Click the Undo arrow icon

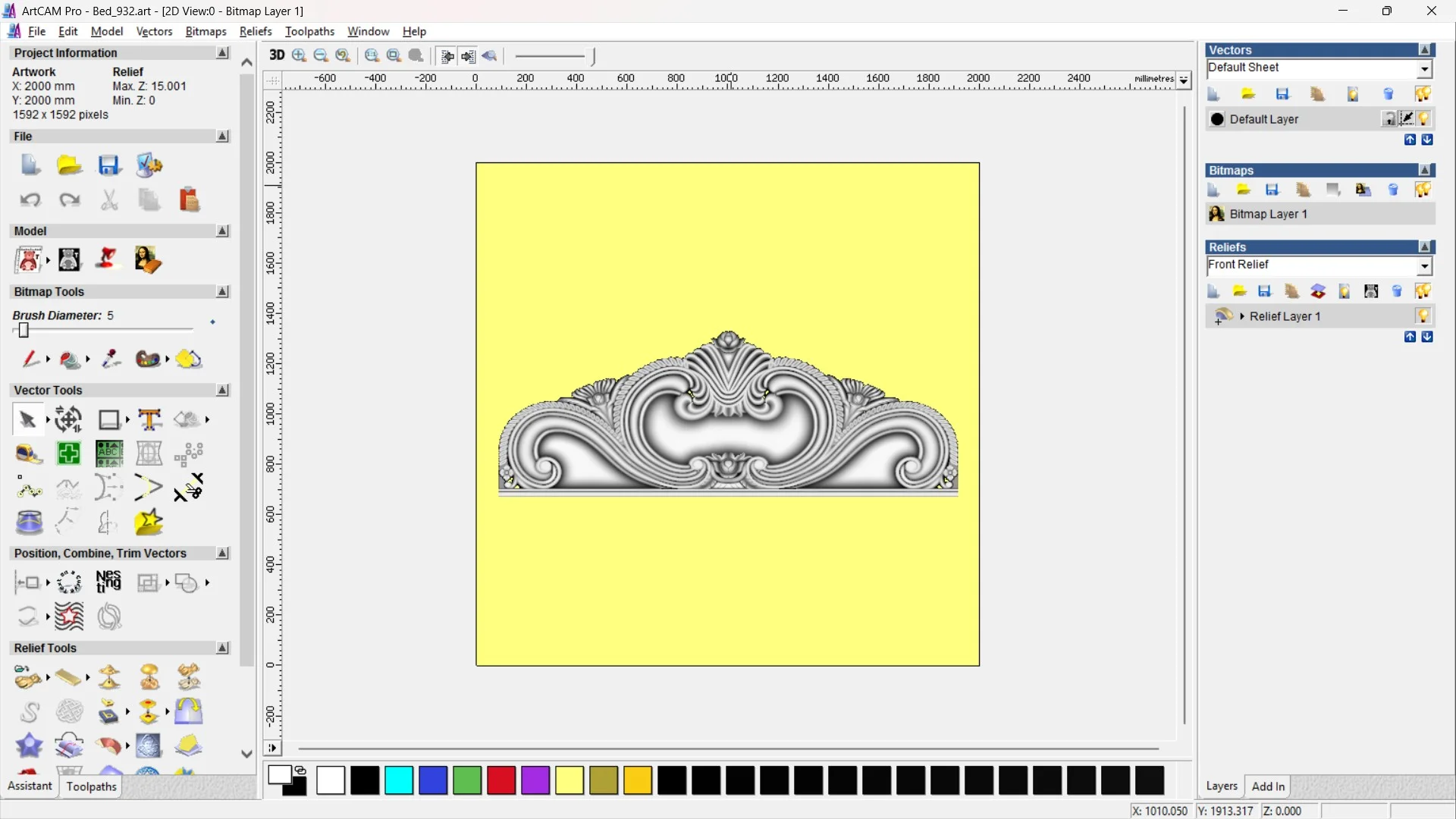(x=30, y=200)
